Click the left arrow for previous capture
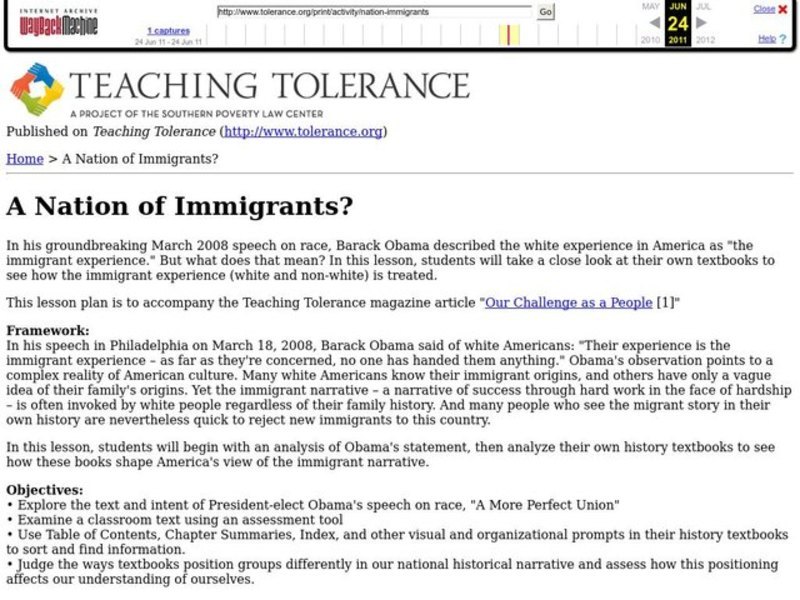Viewport: 800px width, 600px height. pos(655,22)
